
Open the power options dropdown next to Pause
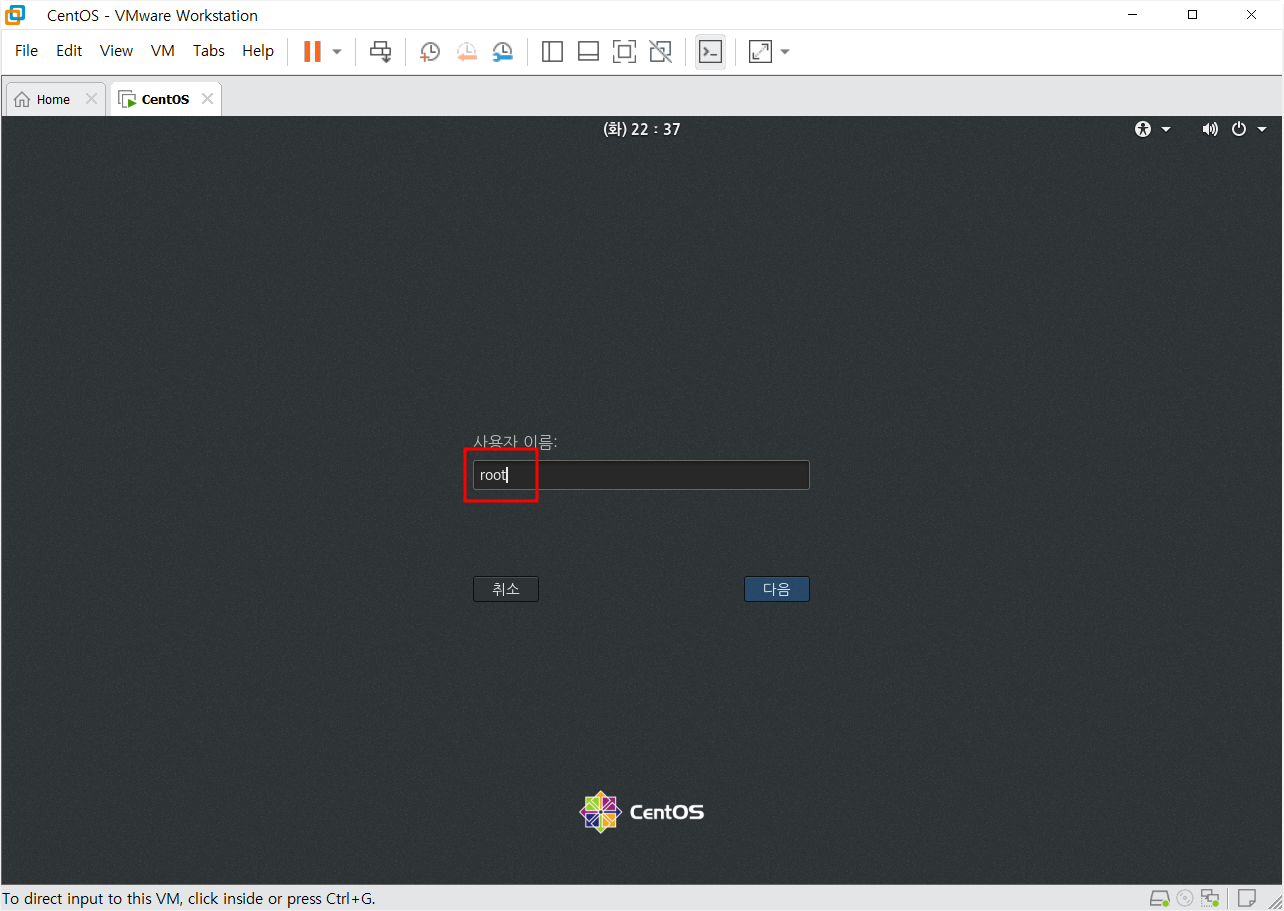pyautogui.click(x=337, y=51)
